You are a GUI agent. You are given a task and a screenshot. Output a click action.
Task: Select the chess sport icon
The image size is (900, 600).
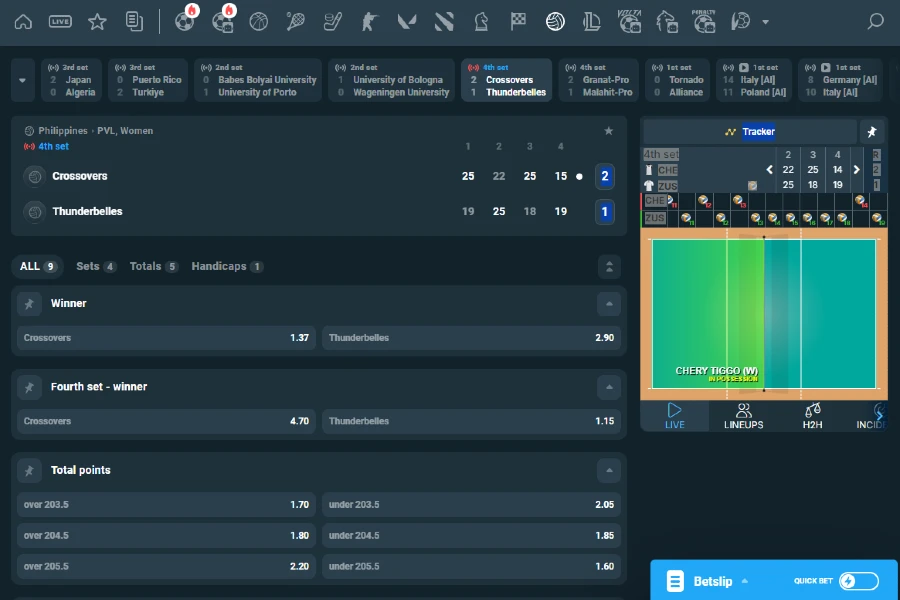[x=481, y=21]
